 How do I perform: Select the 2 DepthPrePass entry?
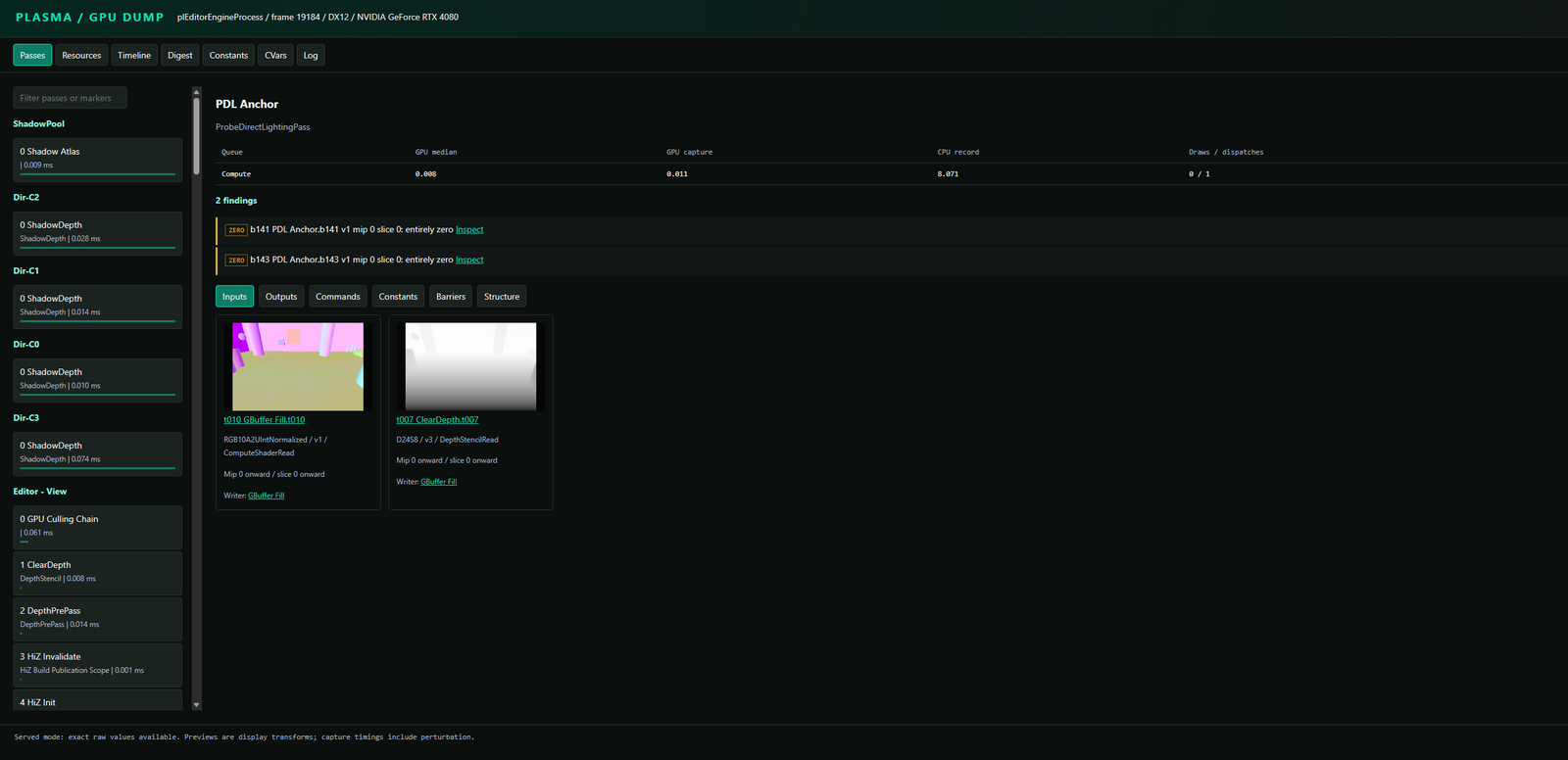click(98, 619)
